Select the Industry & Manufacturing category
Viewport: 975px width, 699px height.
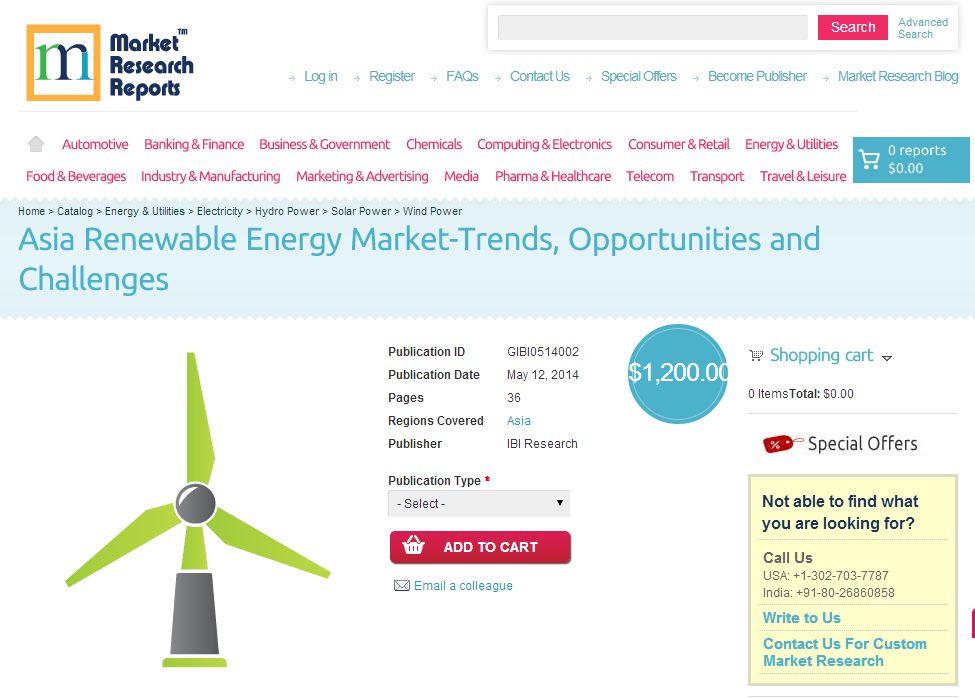pos(211,177)
